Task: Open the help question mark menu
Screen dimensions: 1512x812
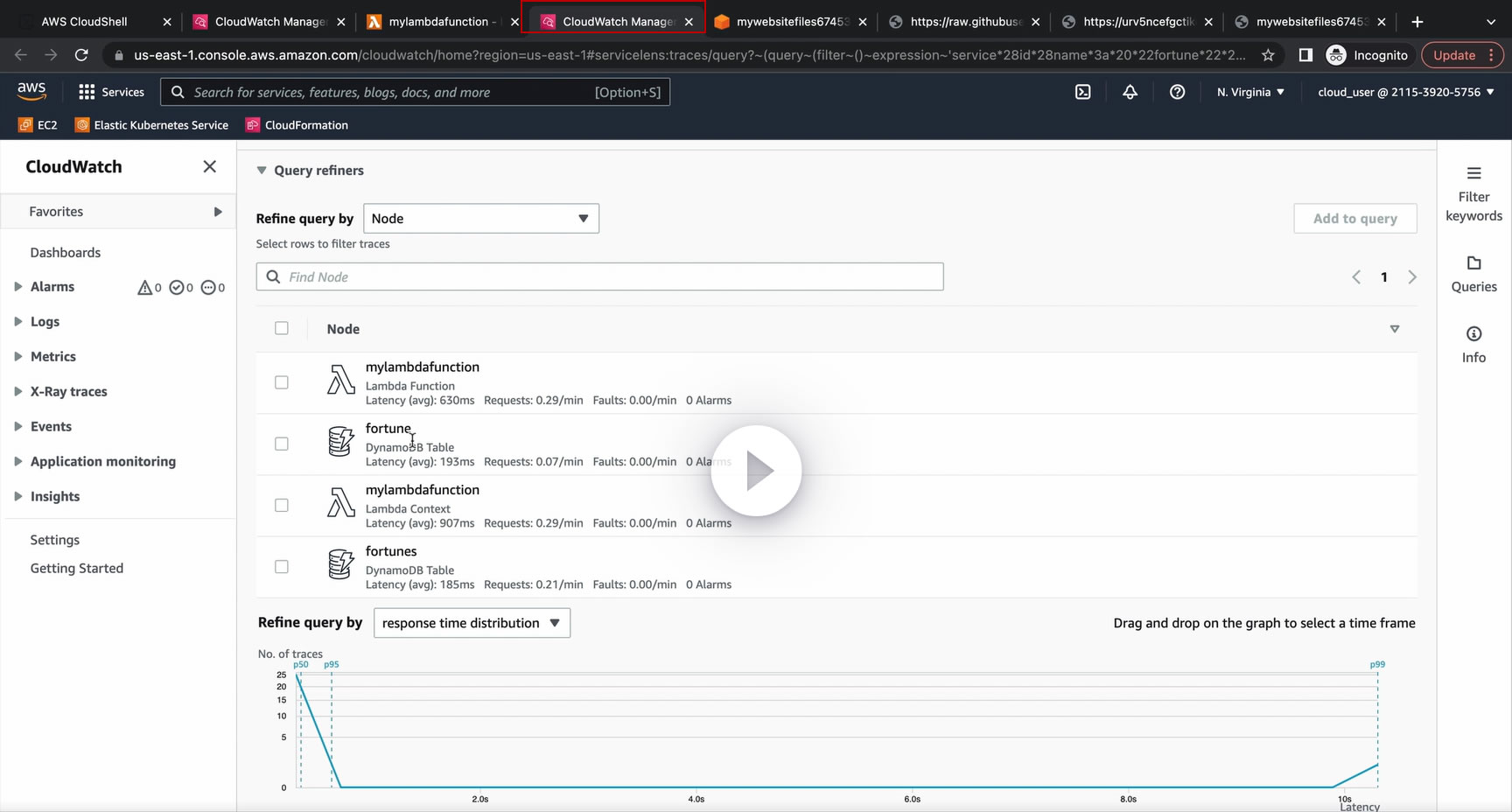Action: [x=1177, y=92]
